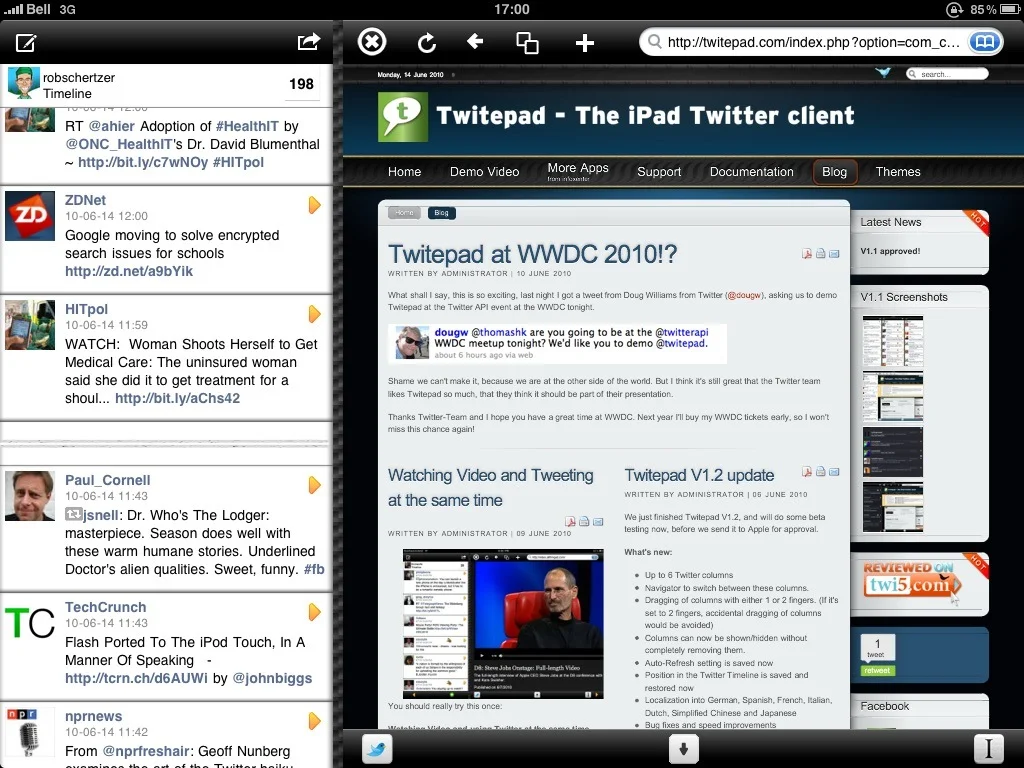Open tcrn.ch/d6AUWi link in TechCrunch tweet
This screenshot has width=1024, height=768.
tap(136, 679)
